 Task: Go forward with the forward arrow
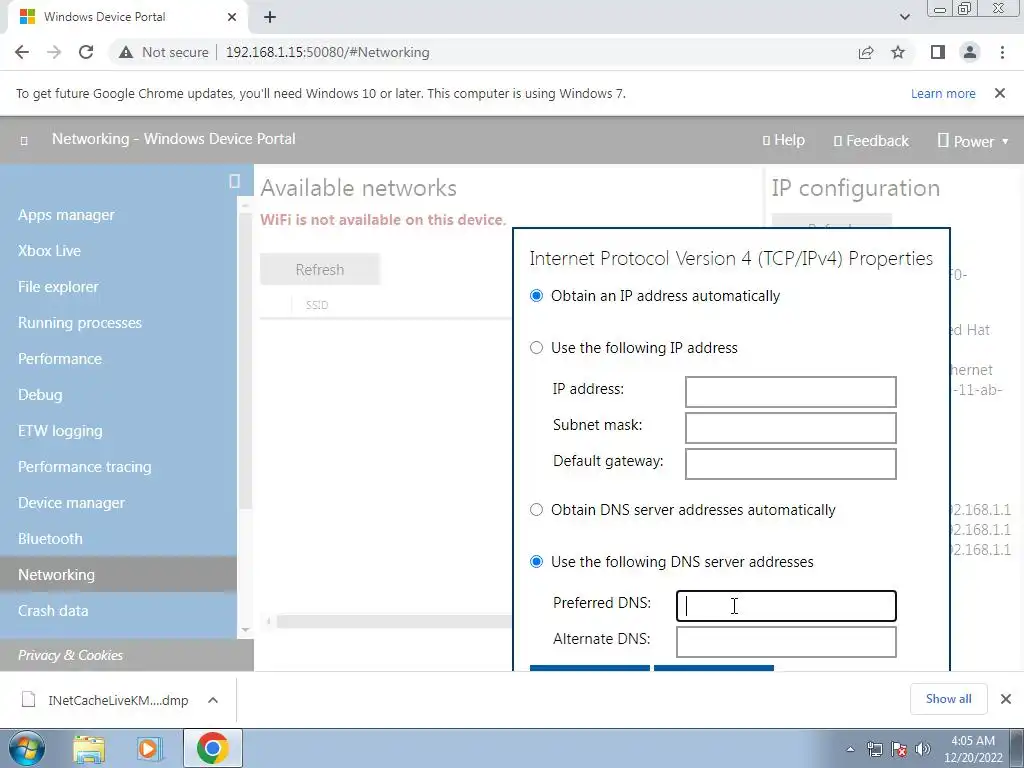[x=54, y=52]
